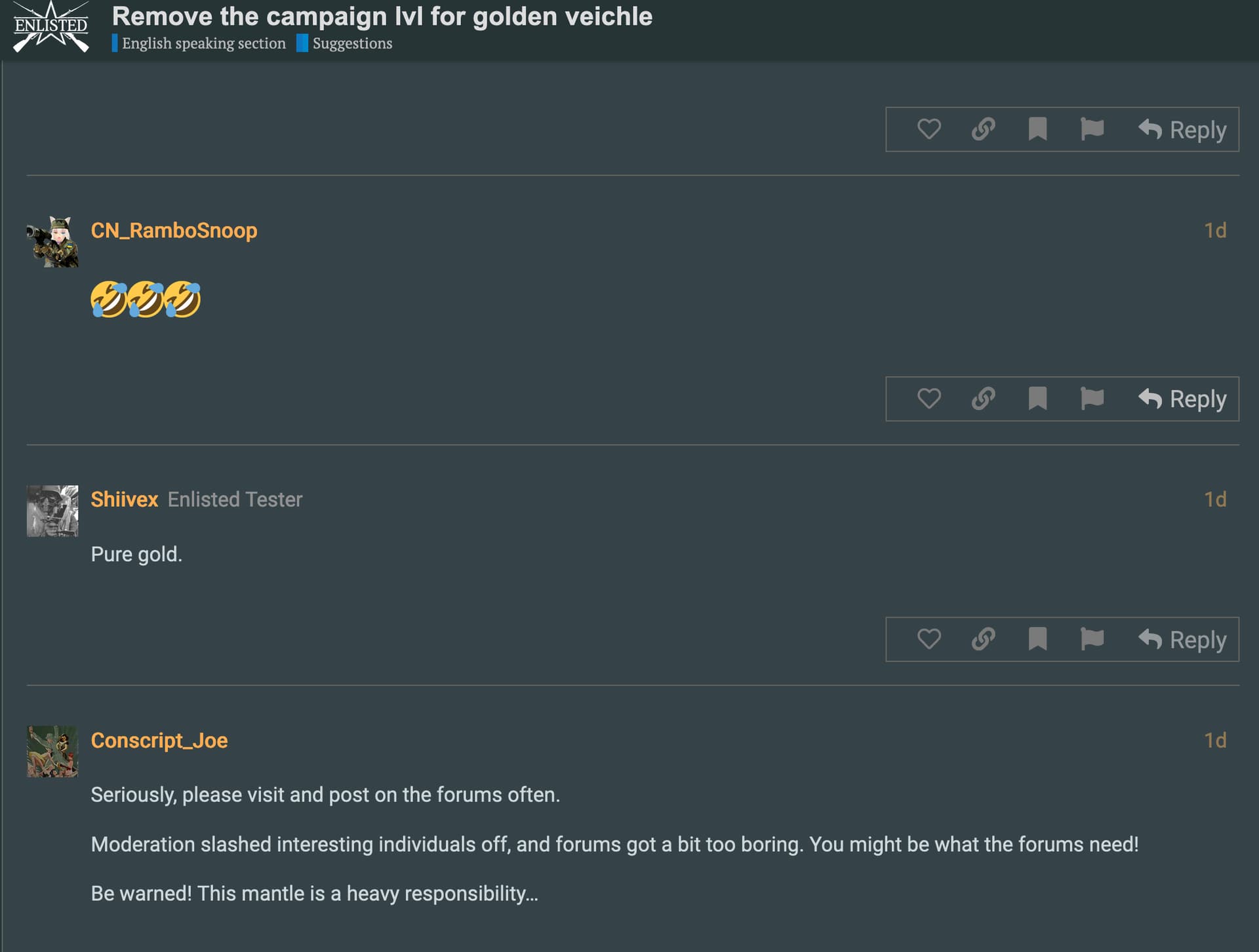Like CN_RamboSnoop's post with the heart icon
1259x952 pixels.
coord(929,399)
